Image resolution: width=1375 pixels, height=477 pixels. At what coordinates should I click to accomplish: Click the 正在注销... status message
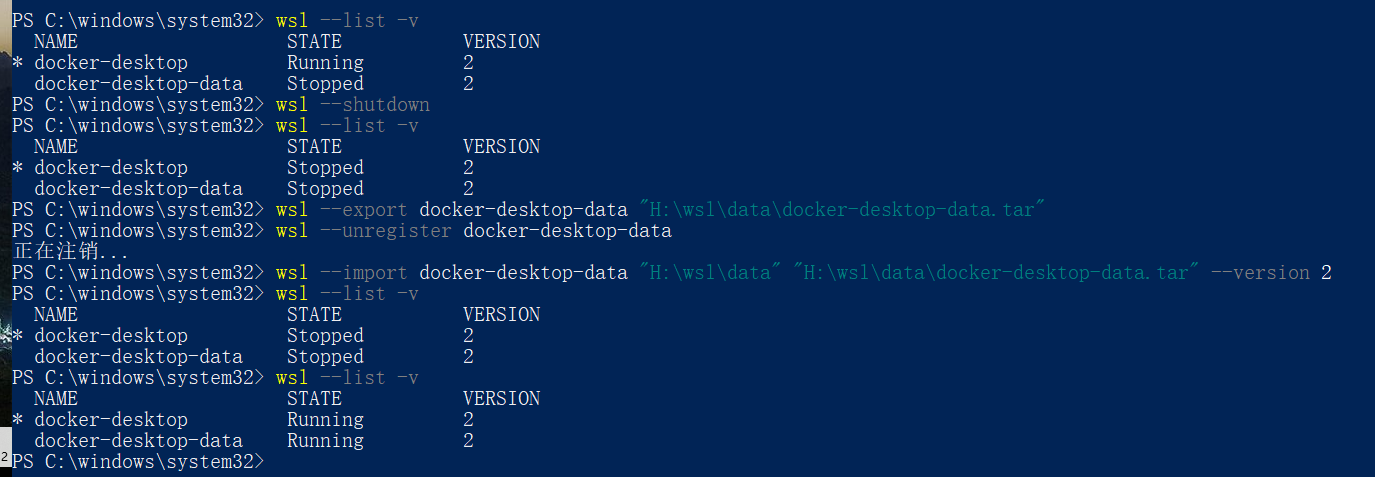(x=70, y=252)
